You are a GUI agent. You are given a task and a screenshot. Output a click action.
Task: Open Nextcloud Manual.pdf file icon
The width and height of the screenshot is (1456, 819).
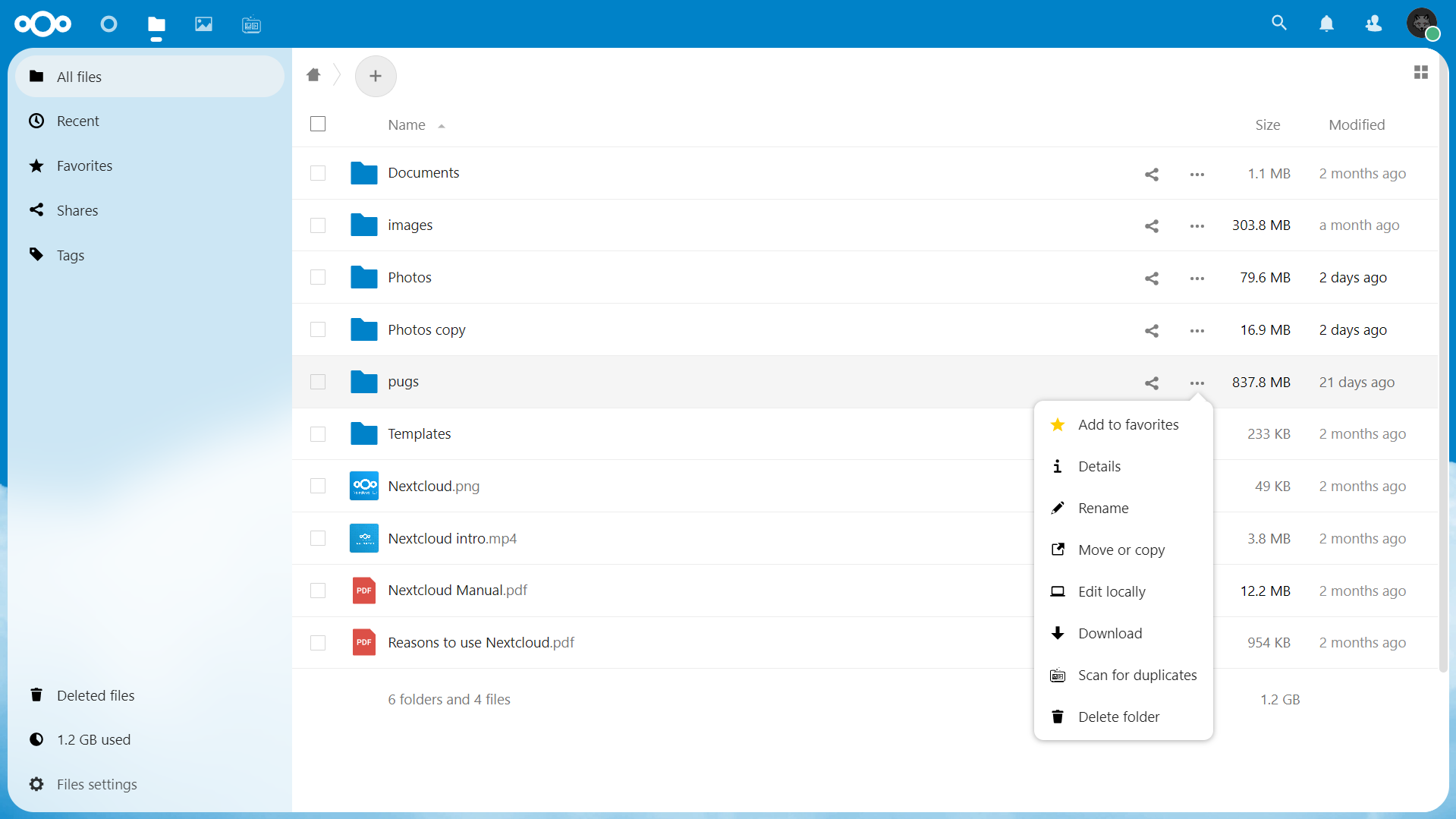click(x=364, y=591)
